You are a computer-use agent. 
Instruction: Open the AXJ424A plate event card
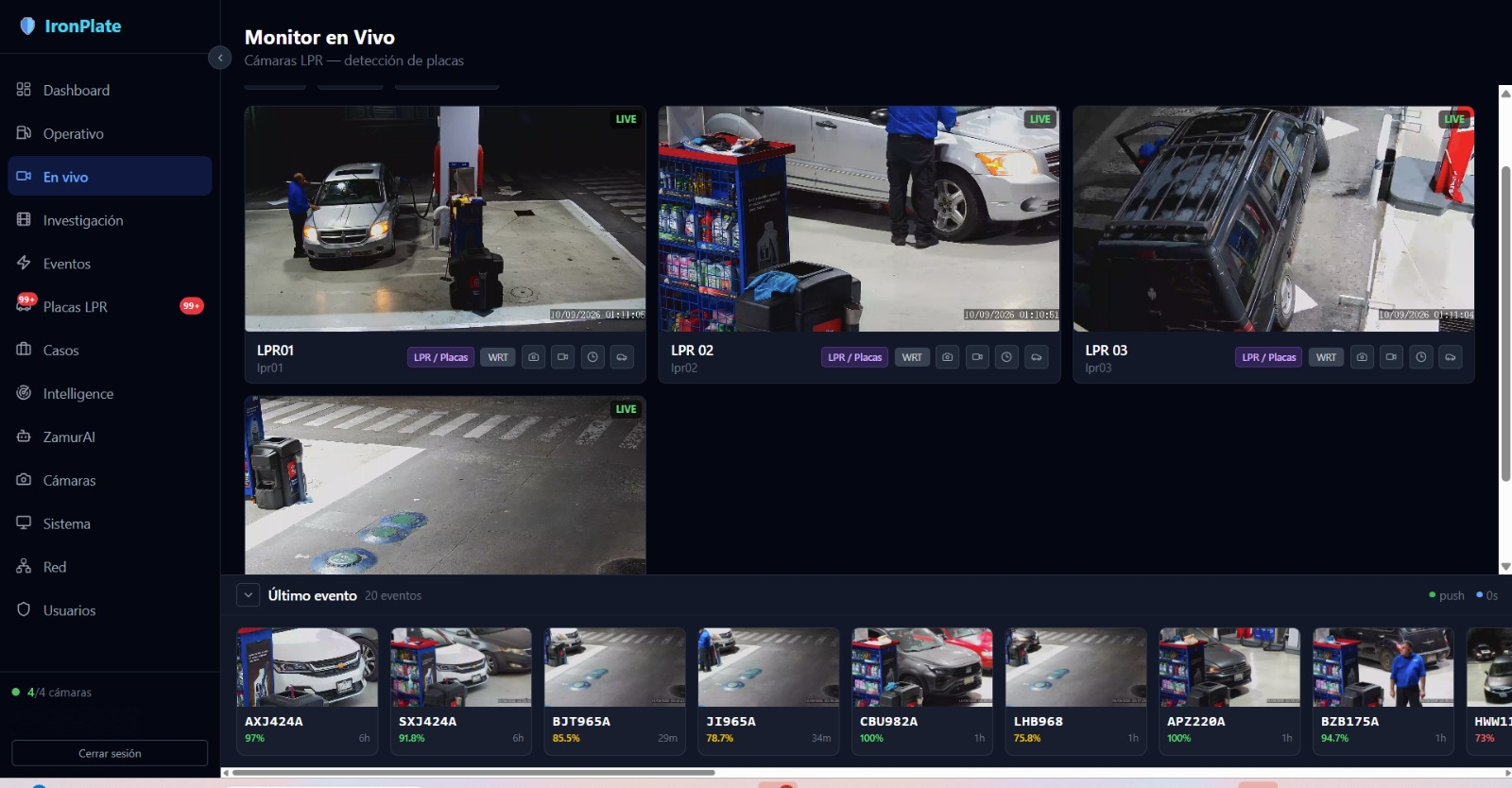coord(307,691)
